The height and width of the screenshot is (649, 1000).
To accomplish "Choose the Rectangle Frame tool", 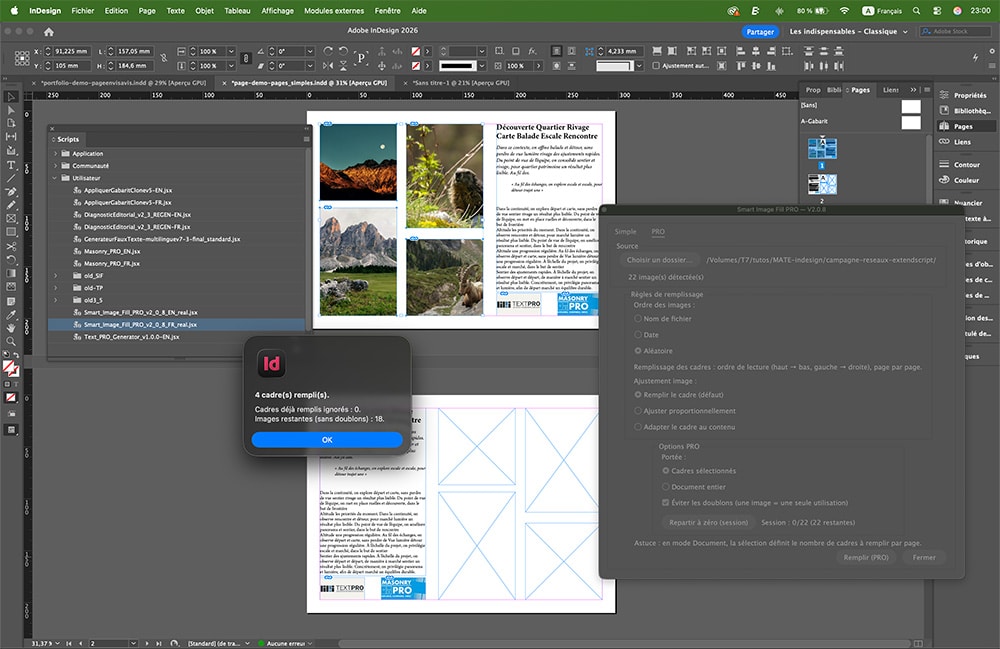I will (11, 218).
